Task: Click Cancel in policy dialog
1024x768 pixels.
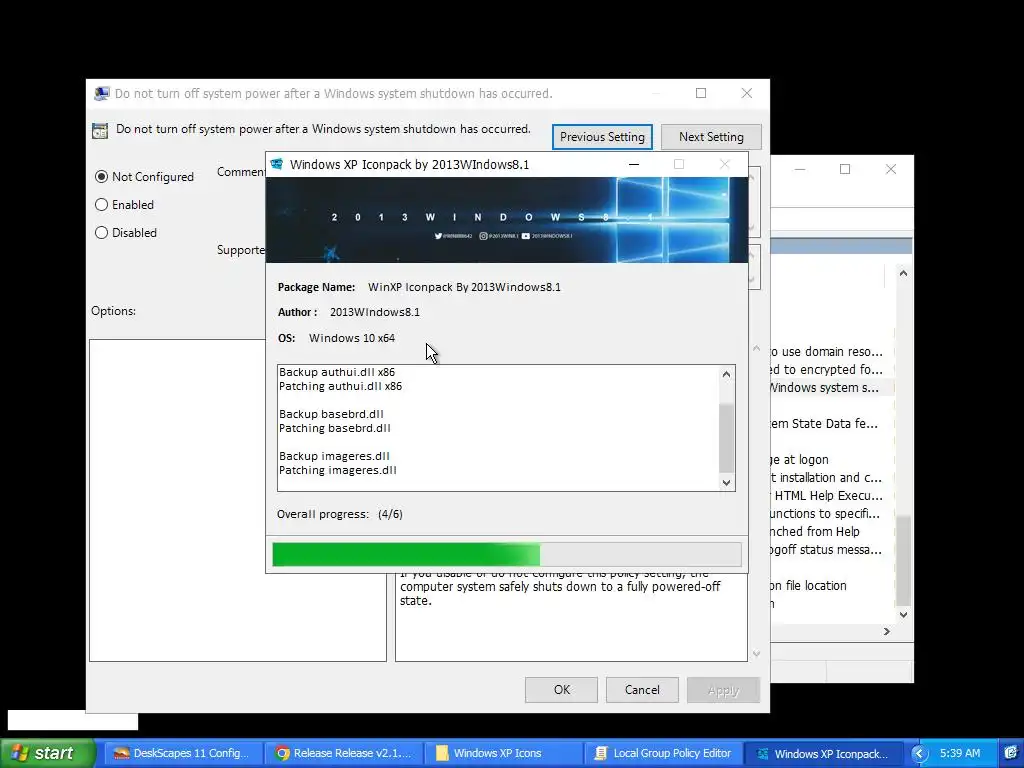Action: pos(642,690)
